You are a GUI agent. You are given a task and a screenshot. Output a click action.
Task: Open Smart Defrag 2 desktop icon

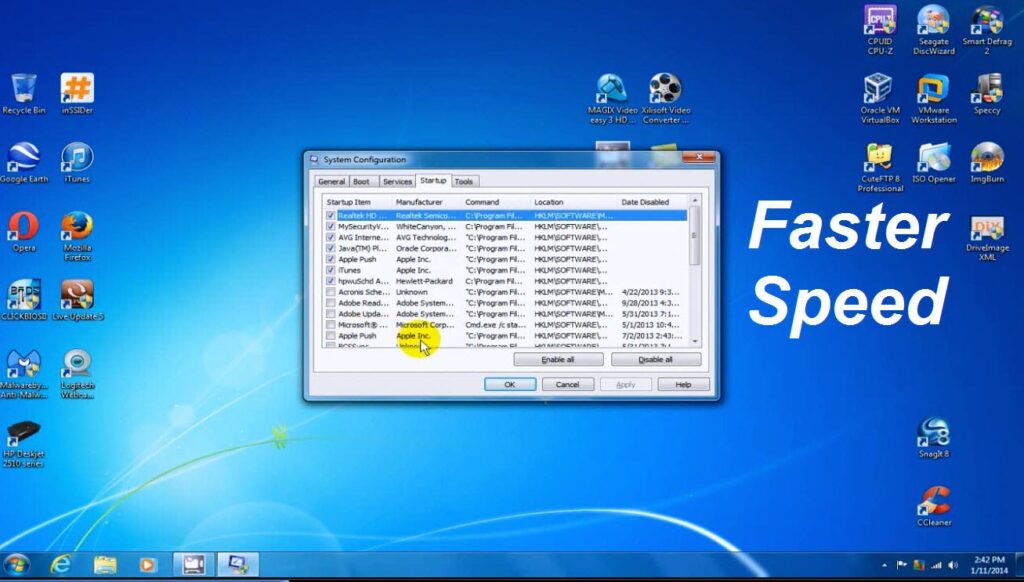987,30
